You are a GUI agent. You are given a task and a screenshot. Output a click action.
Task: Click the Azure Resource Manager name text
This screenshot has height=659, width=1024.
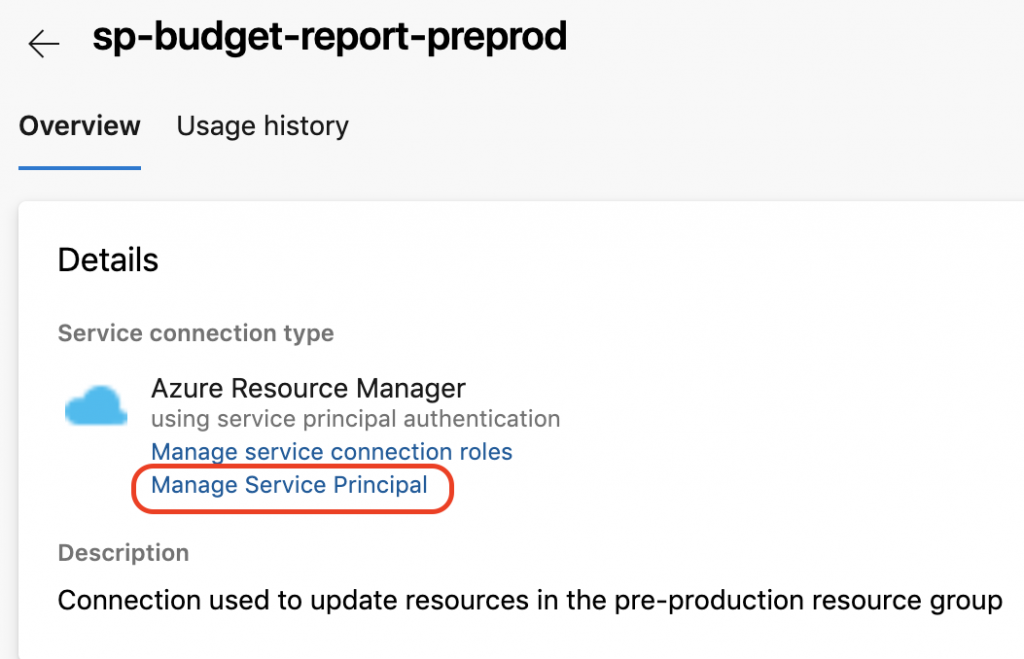(x=308, y=388)
